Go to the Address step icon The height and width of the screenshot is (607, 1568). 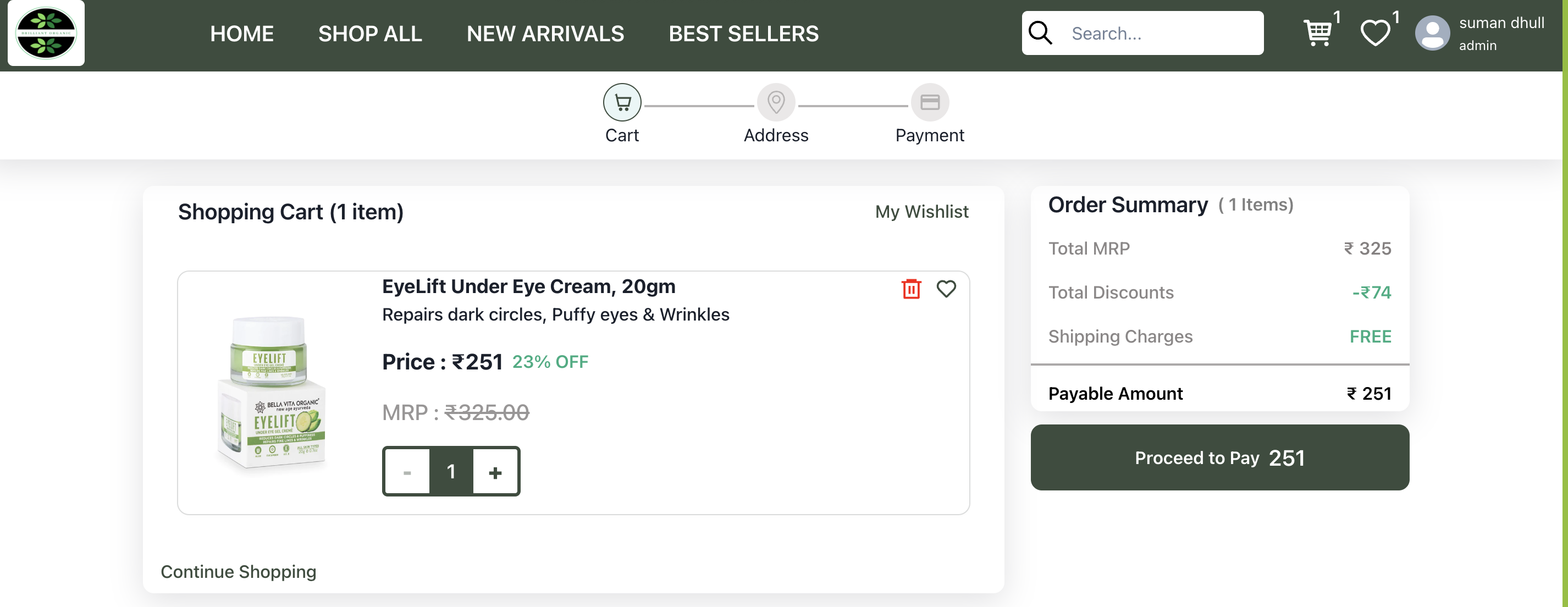775,103
